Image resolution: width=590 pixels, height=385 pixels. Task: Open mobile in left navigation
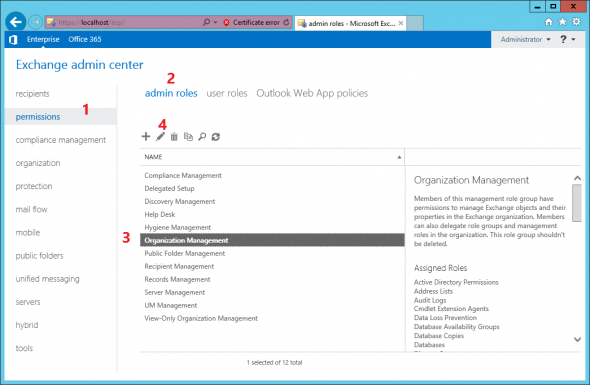(x=27, y=232)
